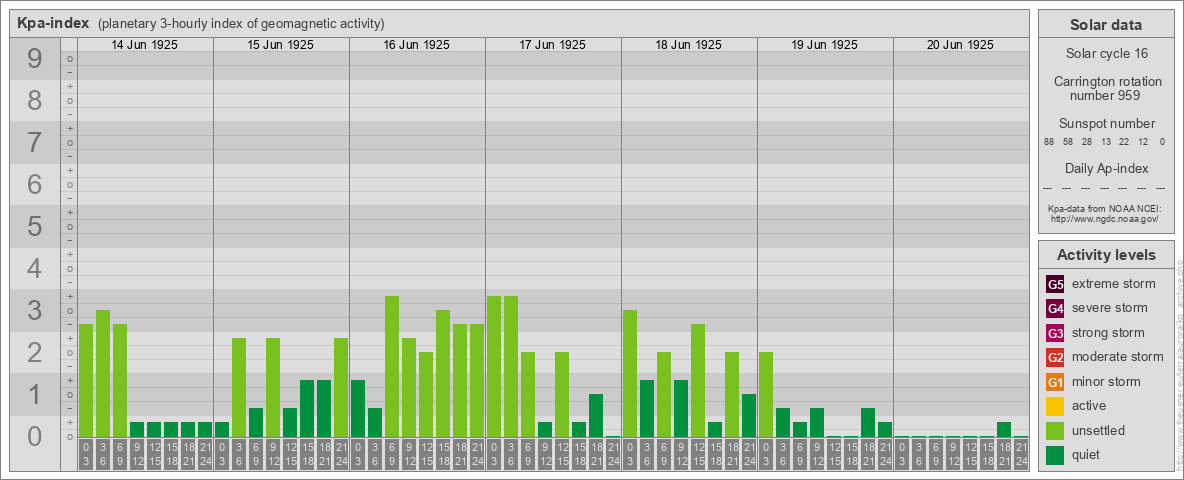The image size is (1184, 480).
Task: Select the 15 Jun 1925 date header
Action: [281, 45]
